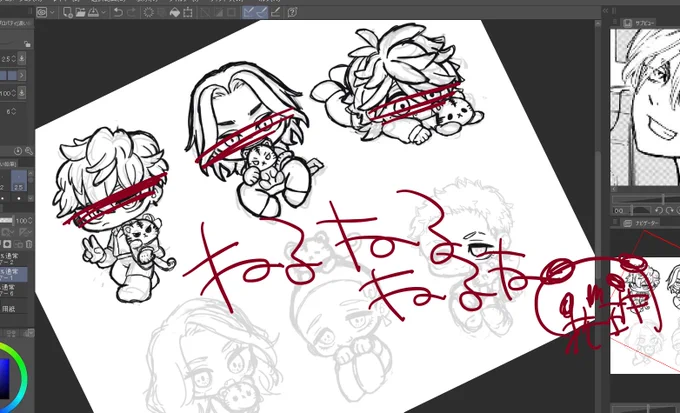Move brush size list down arrow
This screenshot has width=680, height=413.
coord(31,198)
